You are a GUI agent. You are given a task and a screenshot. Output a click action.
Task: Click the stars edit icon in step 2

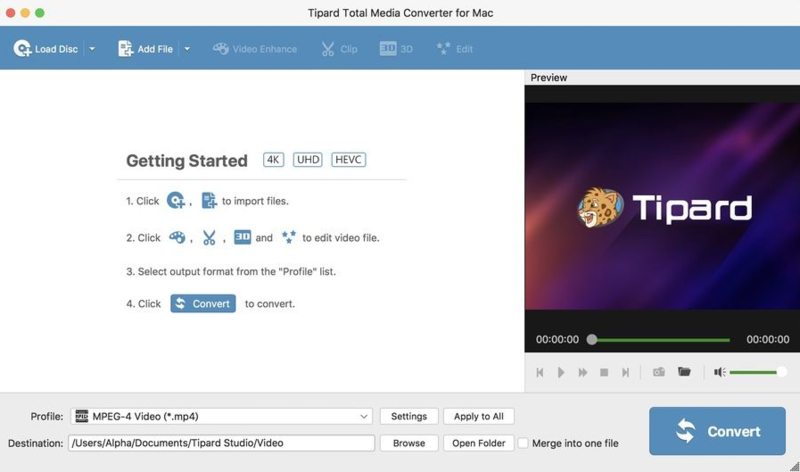coord(288,237)
